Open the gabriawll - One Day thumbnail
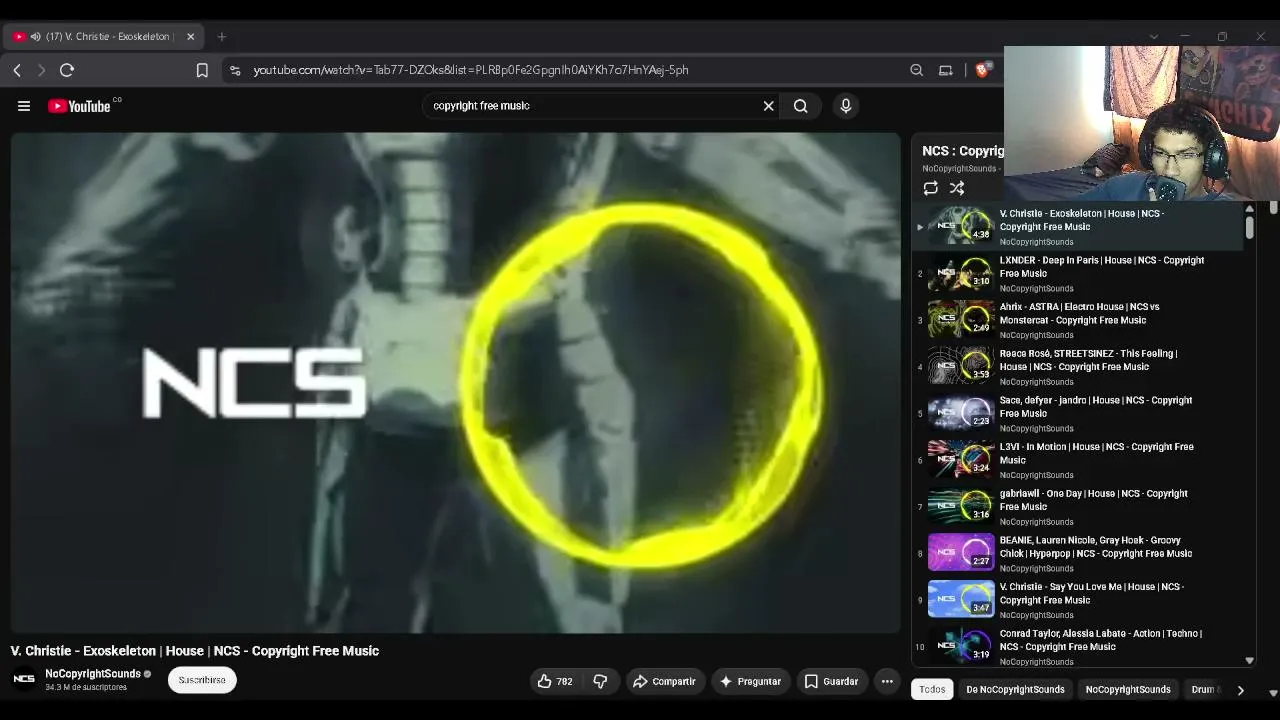 [x=961, y=506]
